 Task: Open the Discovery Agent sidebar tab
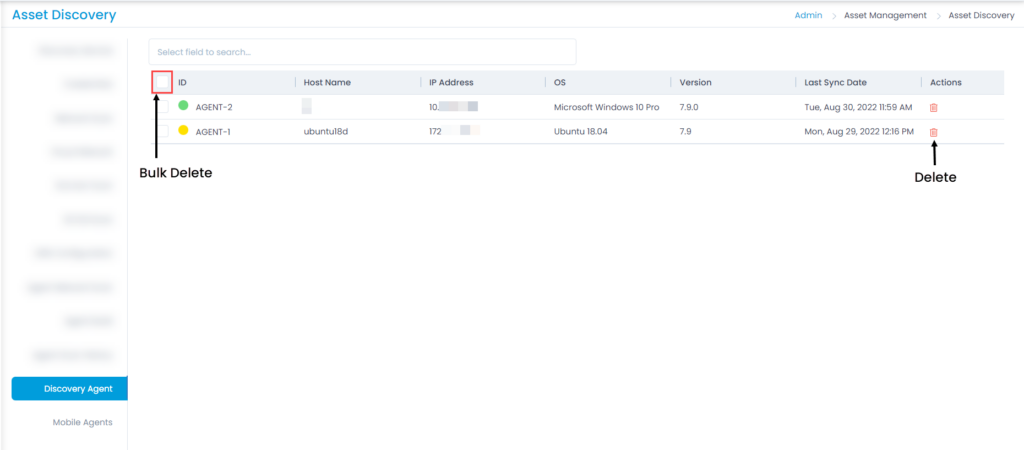pos(69,389)
